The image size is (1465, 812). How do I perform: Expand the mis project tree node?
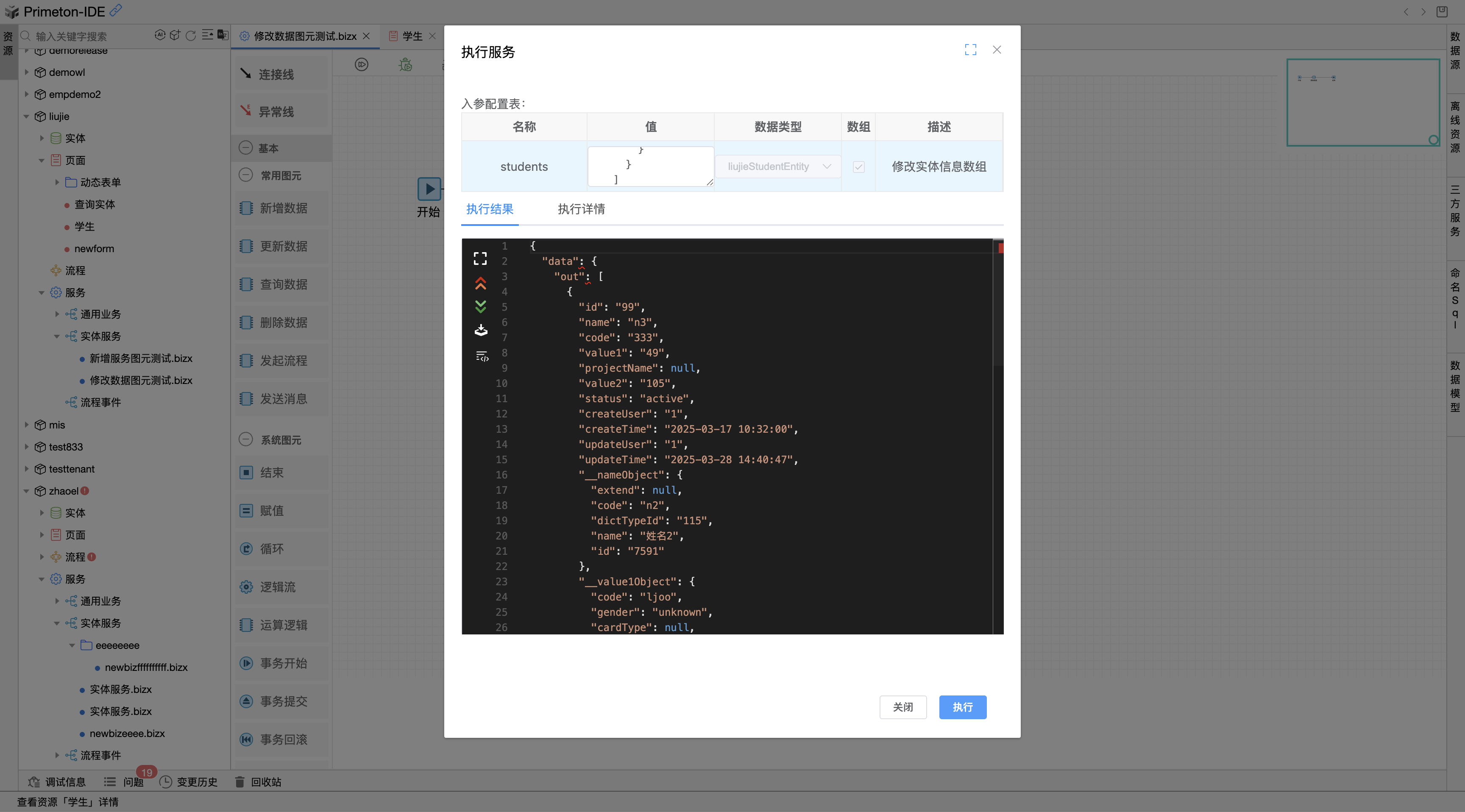tap(26, 425)
